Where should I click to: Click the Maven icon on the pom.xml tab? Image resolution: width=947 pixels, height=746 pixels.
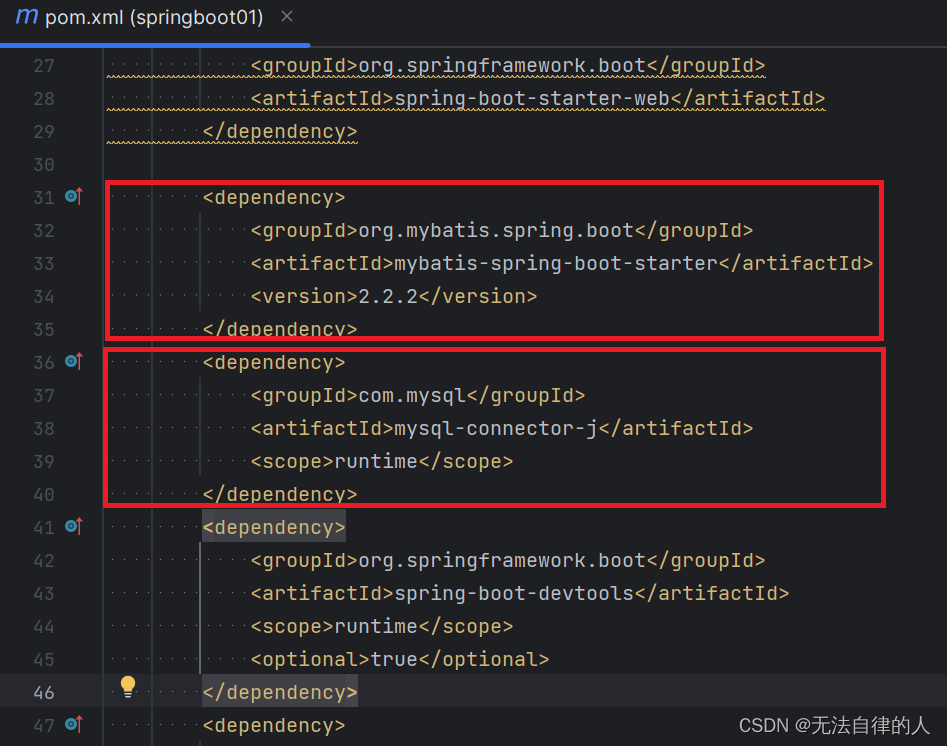[25, 17]
